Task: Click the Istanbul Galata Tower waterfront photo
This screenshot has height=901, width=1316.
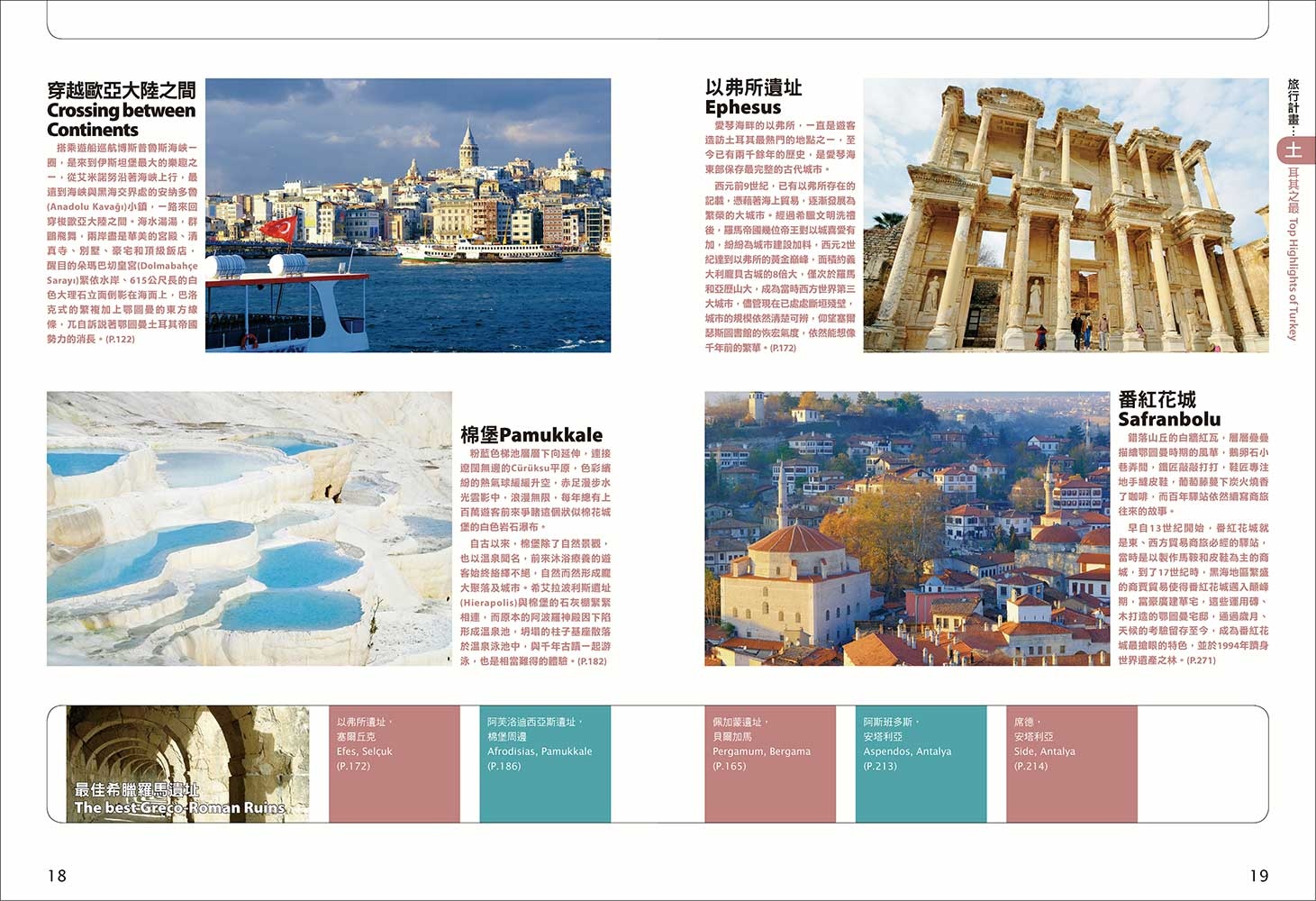Action: (x=408, y=214)
